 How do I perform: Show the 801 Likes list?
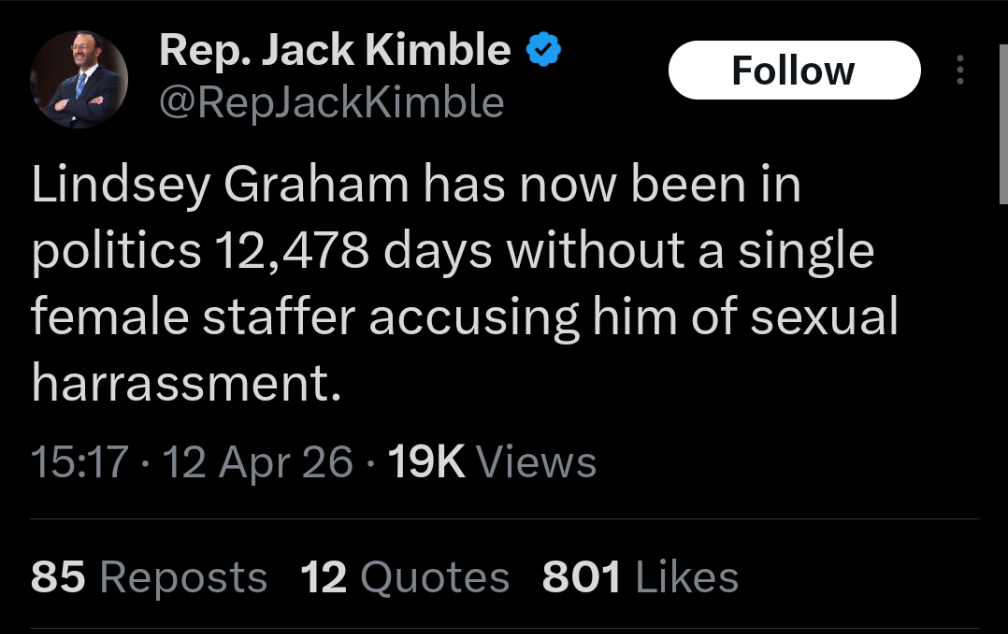pyautogui.click(x=640, y=577)
